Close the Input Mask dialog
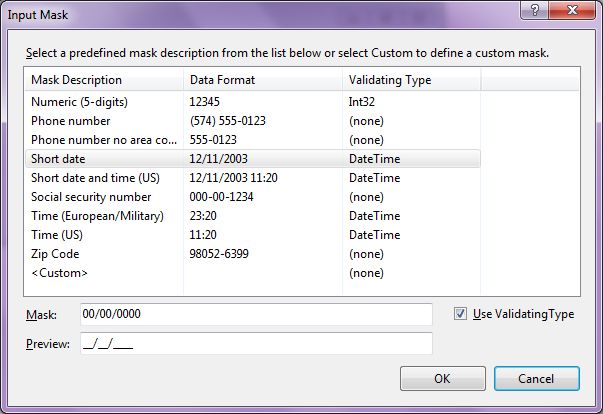Viewport: 603px width, 414px height. click(572, 9)
